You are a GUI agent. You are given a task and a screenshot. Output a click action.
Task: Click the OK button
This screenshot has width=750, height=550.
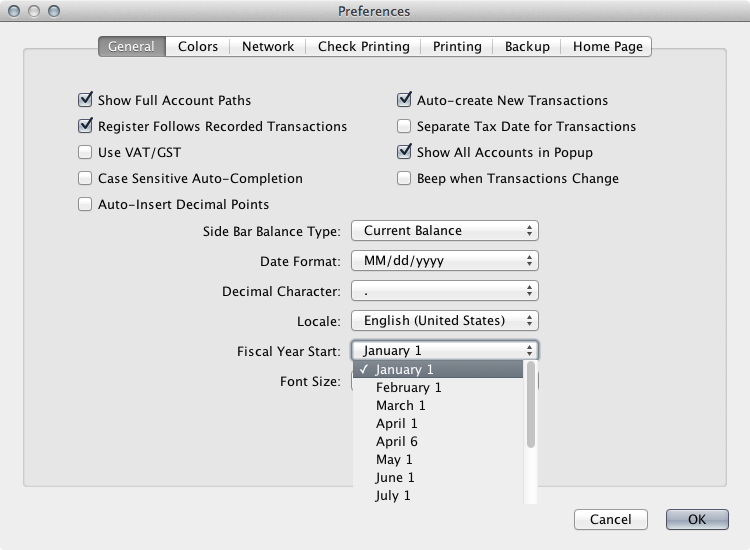tap(697, 520)
